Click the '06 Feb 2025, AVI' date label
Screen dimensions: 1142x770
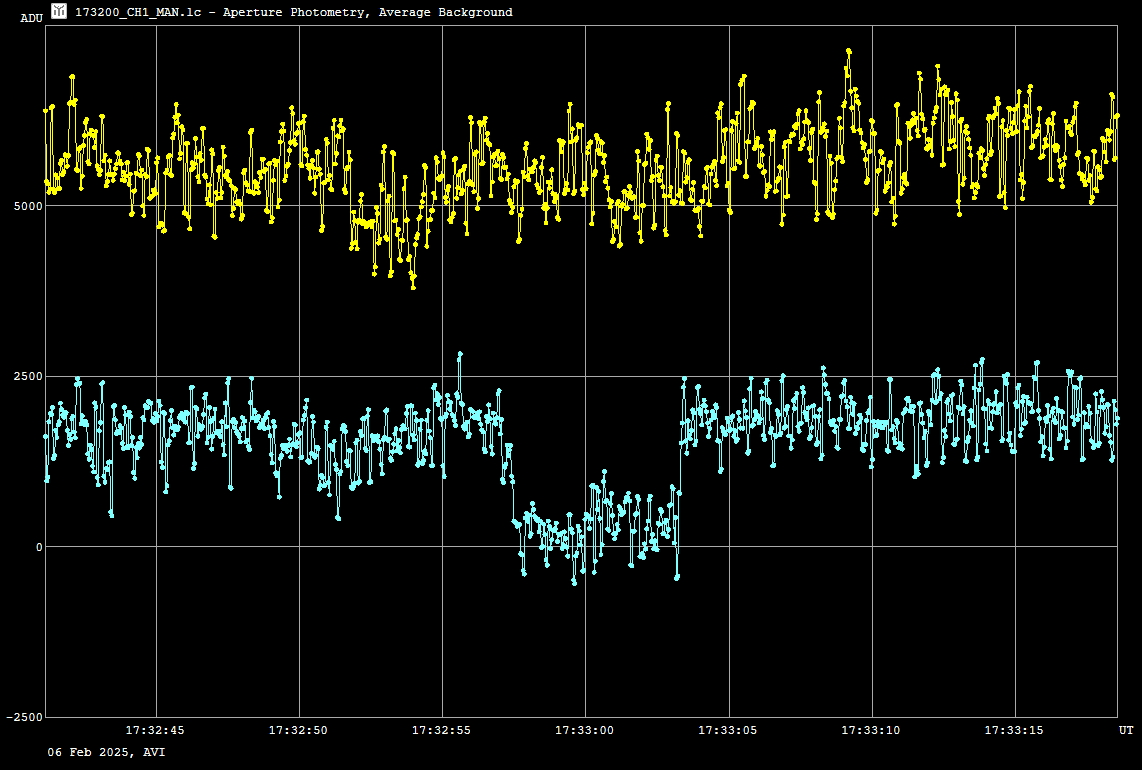(x=106, y=753)
